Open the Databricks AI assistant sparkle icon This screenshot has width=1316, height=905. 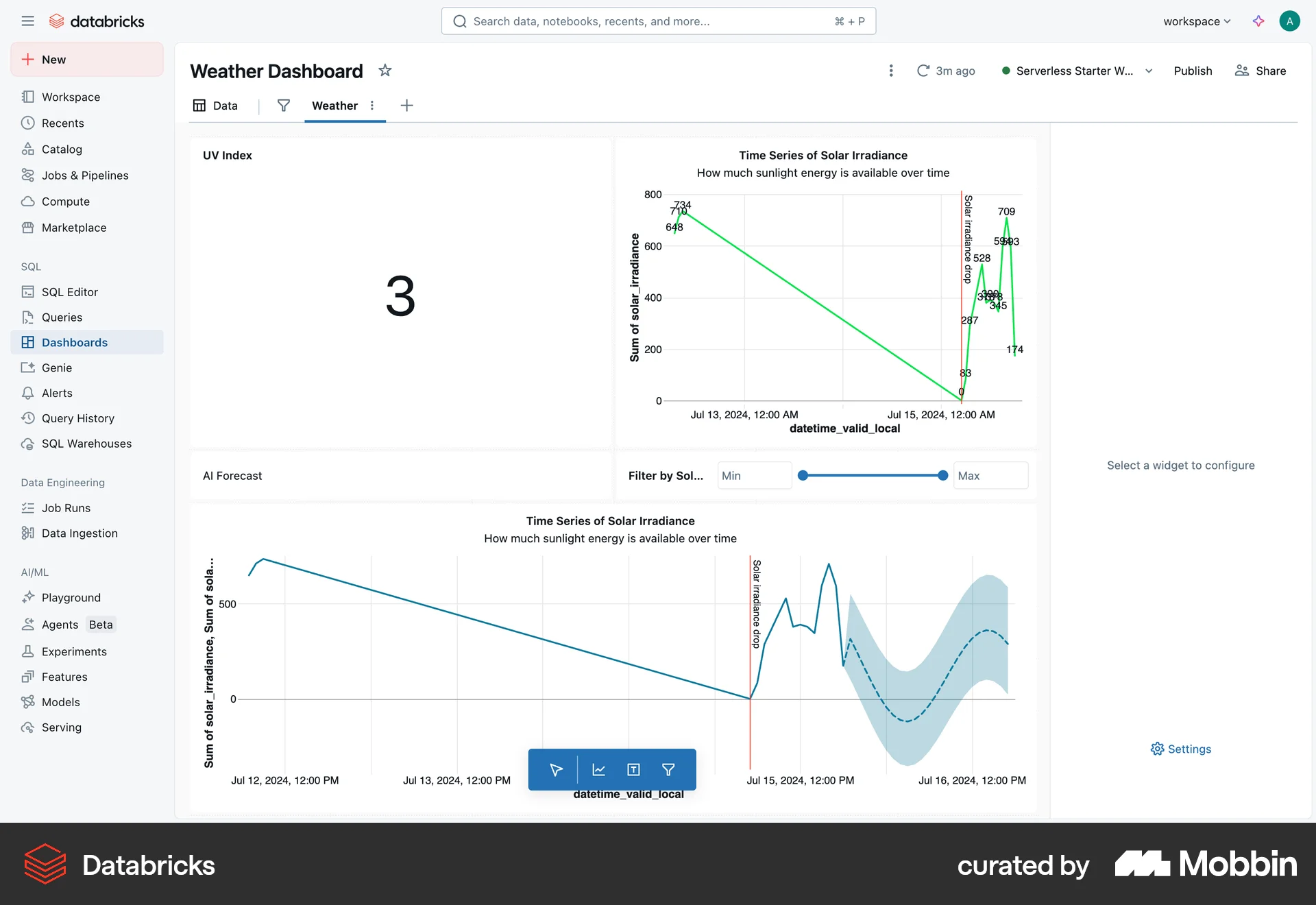pos(1258,21)
